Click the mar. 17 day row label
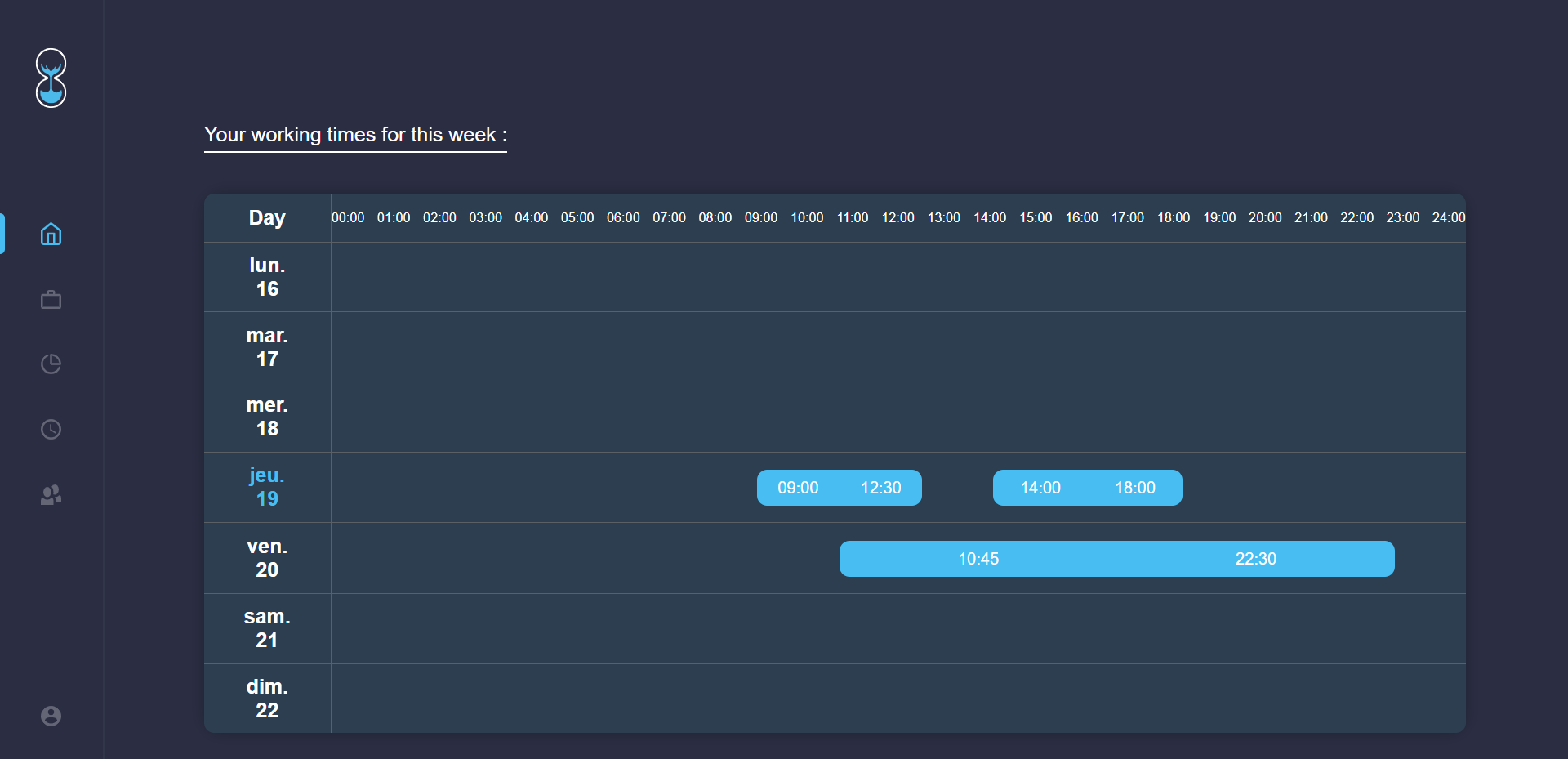The width and height of the screenshot is (1568, 759). pyautogui.click(x=267, y=347)
